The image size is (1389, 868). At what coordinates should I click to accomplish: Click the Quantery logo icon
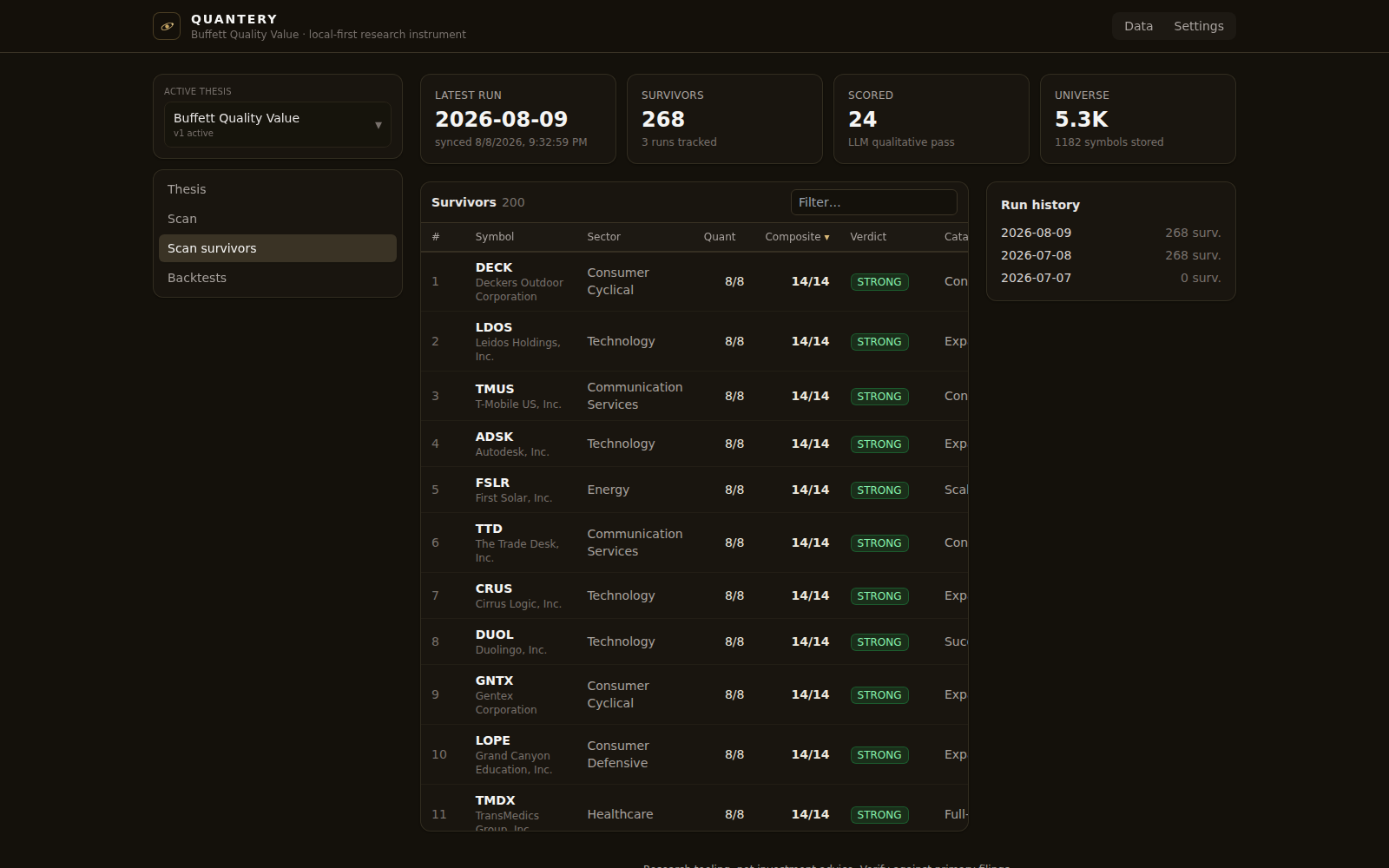(167, 26)
